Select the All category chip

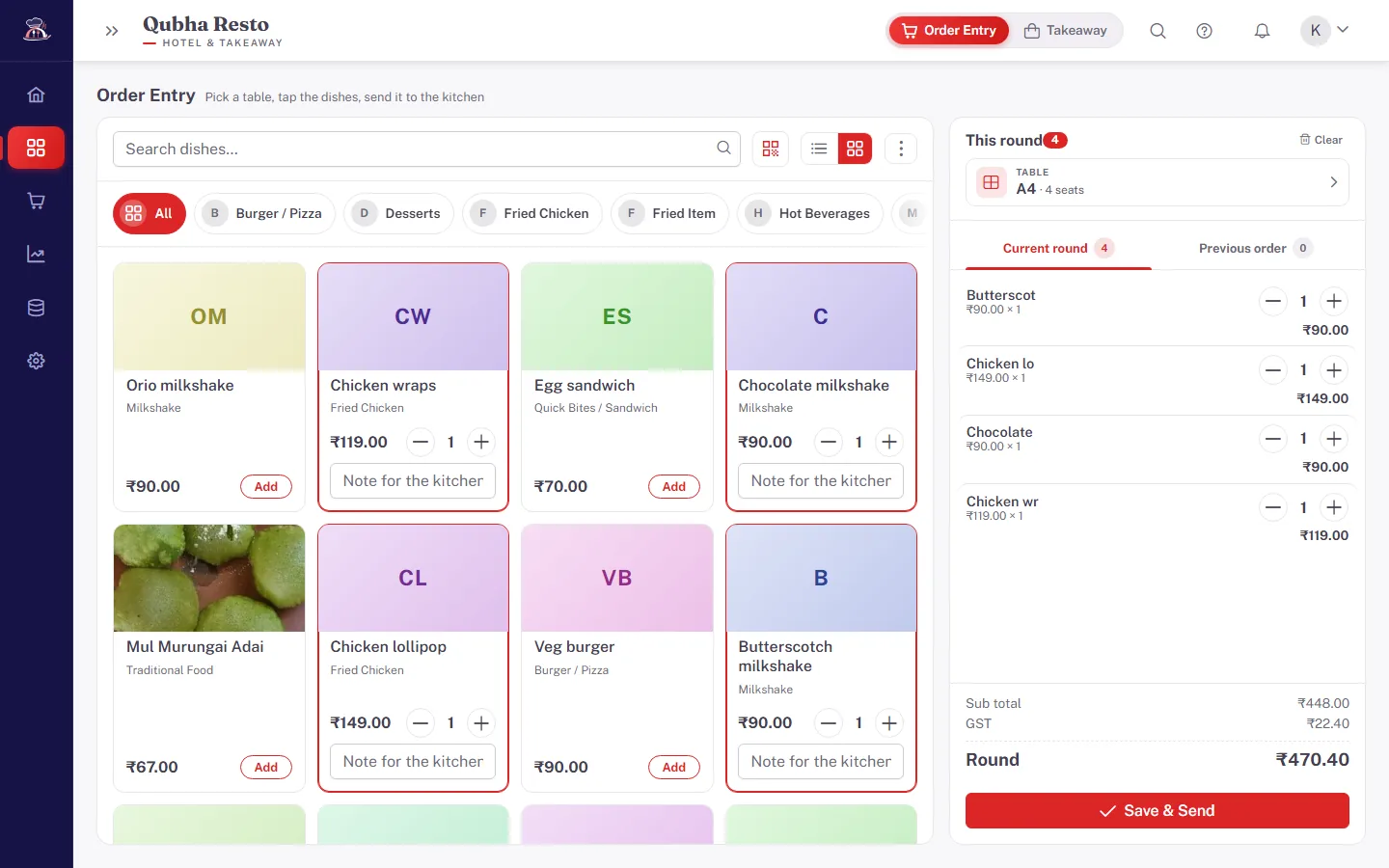point(149,213)
